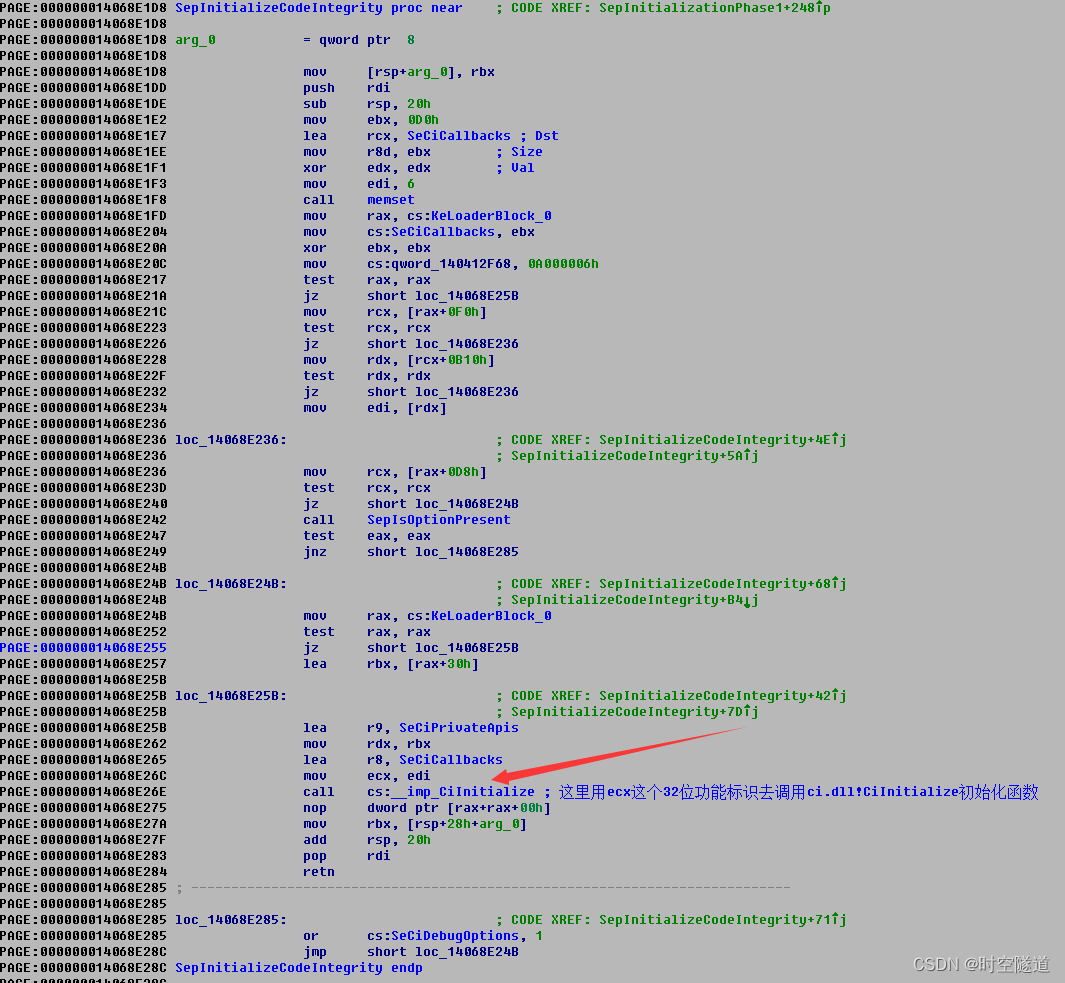Click the lea rbx, [rax+30h] operand
The height and width of the screenshot is (983, 1065).
(x=422, y=664)
